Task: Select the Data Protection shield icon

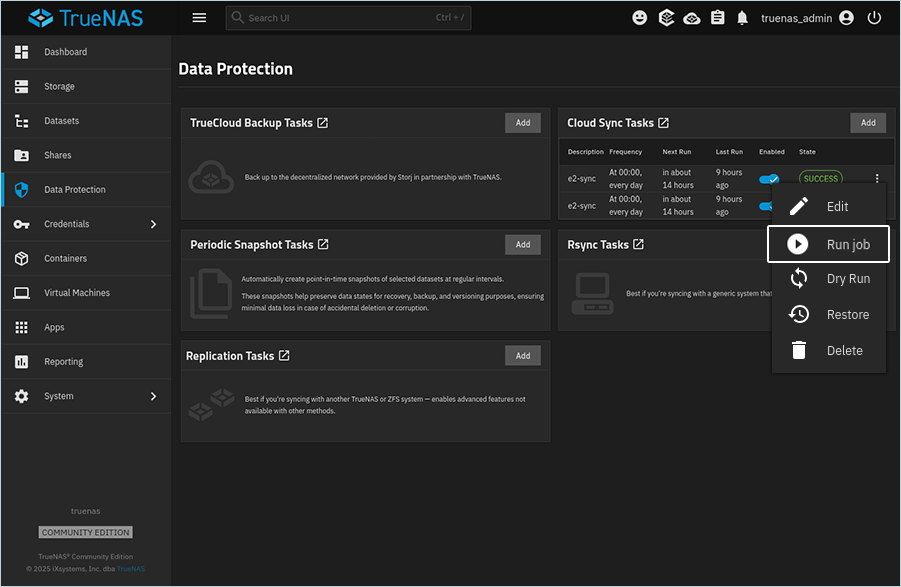Action: [x=21, y=190]
